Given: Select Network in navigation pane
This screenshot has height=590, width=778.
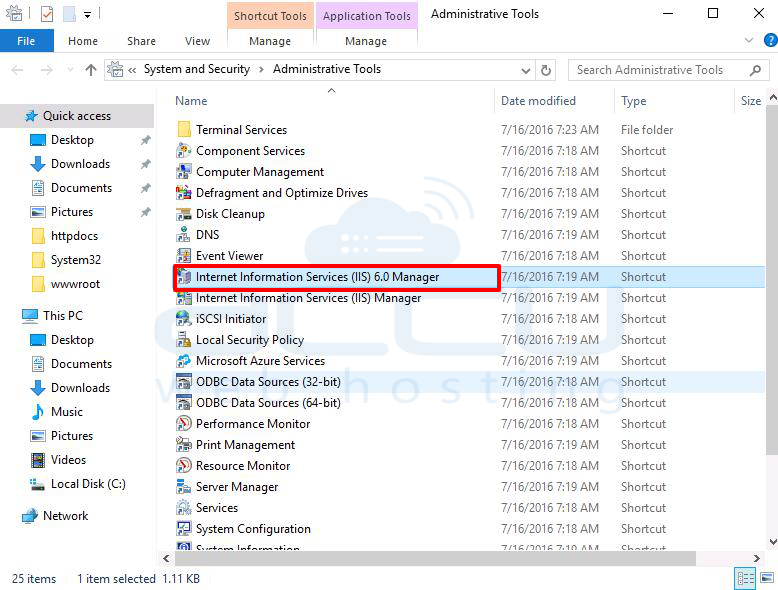Looking at the screenshot, I should tap(65, 516).
